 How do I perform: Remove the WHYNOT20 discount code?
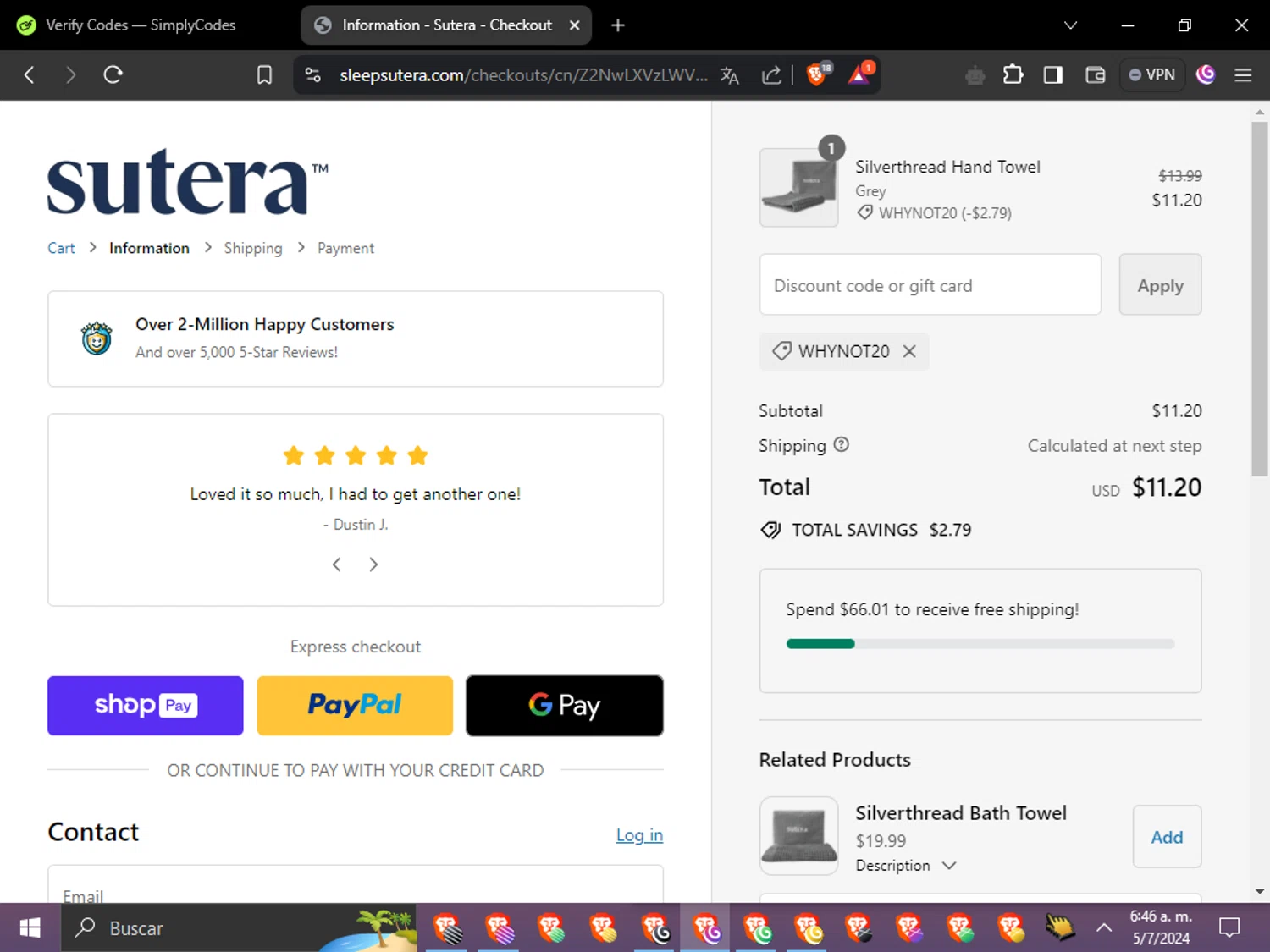[x=909, y=351]
